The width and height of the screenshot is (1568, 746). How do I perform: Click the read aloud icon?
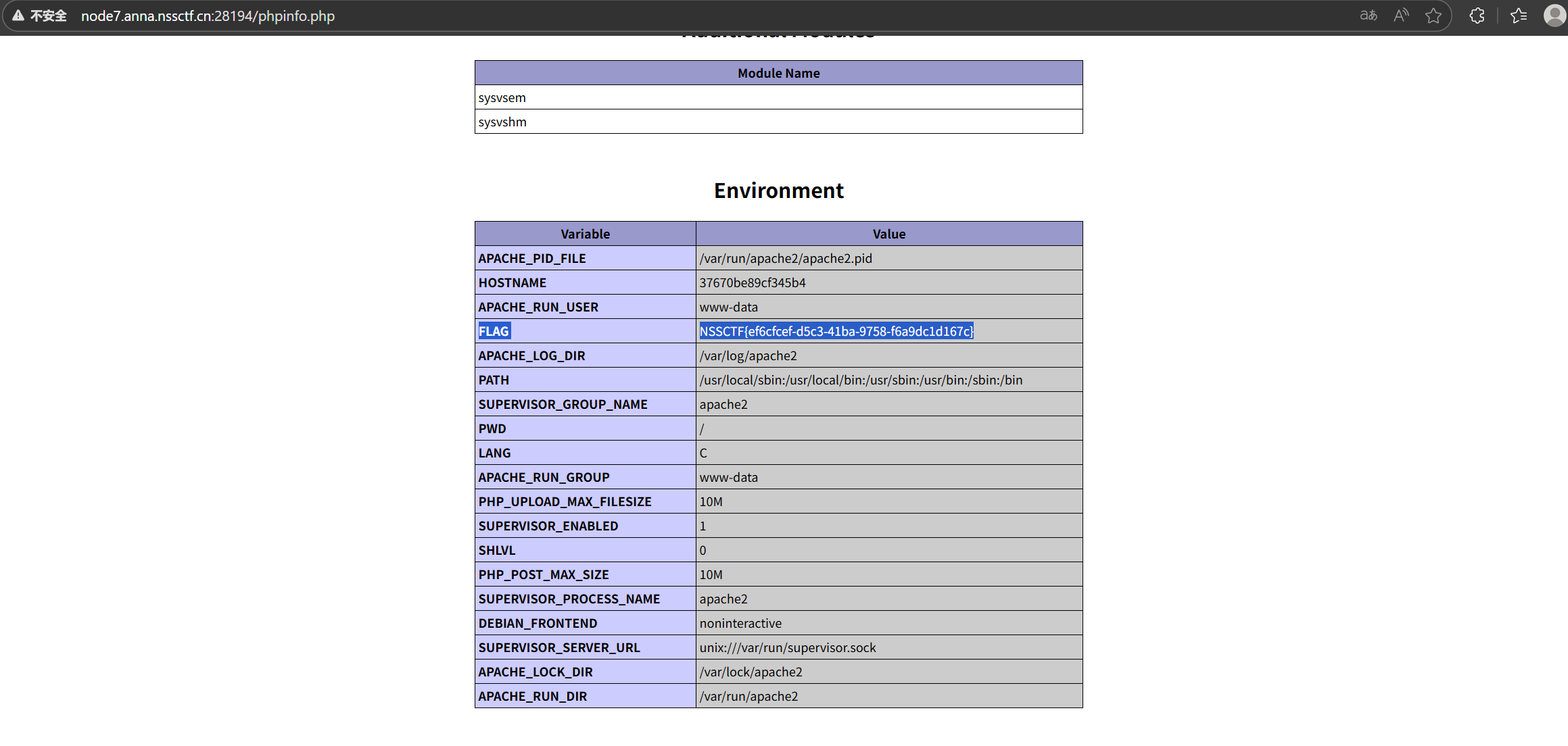(1401, 16)
